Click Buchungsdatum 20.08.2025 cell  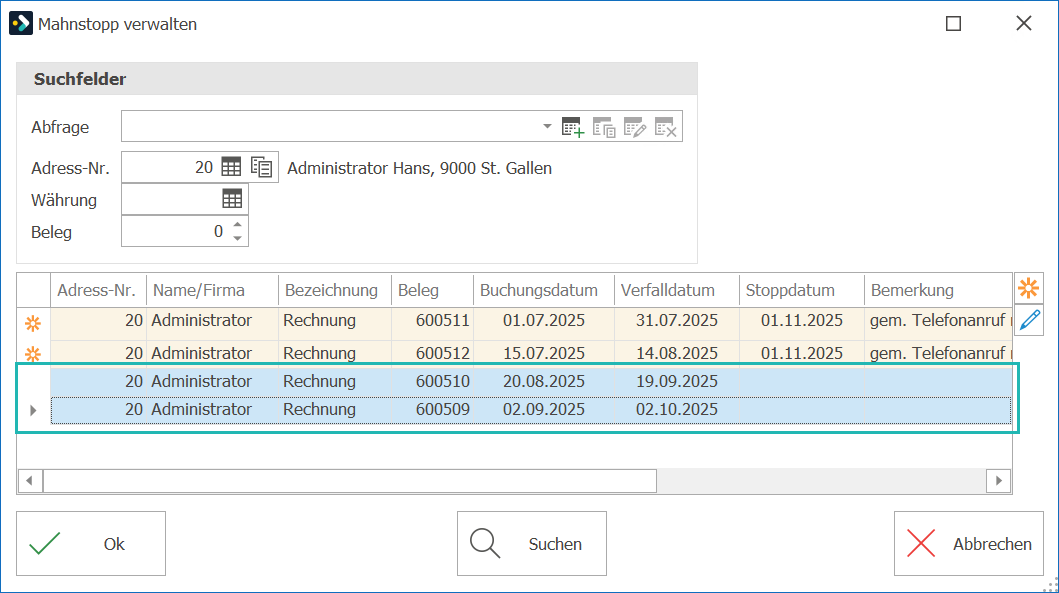pyautogui.click(x=544, y=381)
